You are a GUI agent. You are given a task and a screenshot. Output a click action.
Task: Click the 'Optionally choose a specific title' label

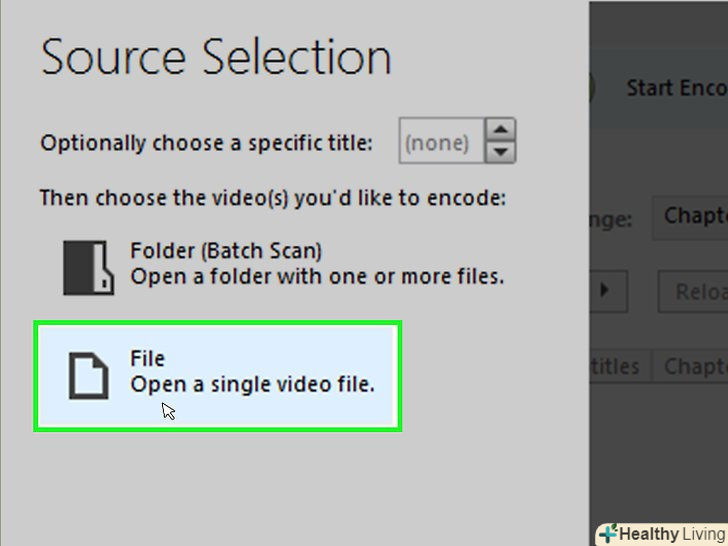point(206,143)
